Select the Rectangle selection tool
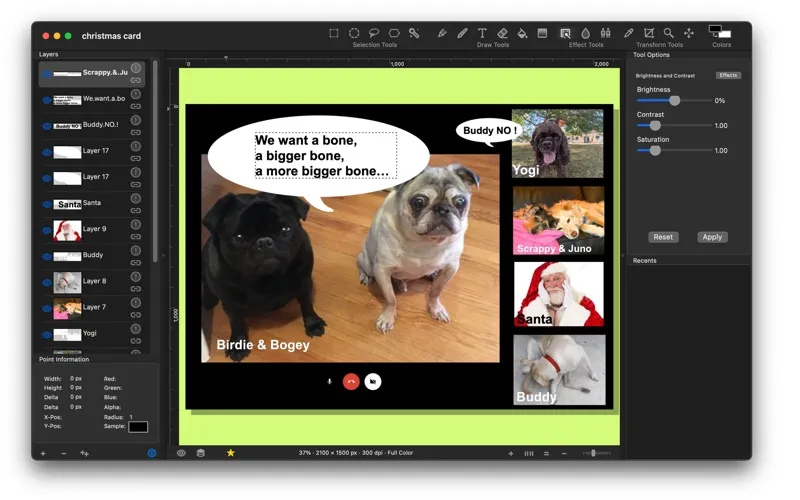 [334, 33]
